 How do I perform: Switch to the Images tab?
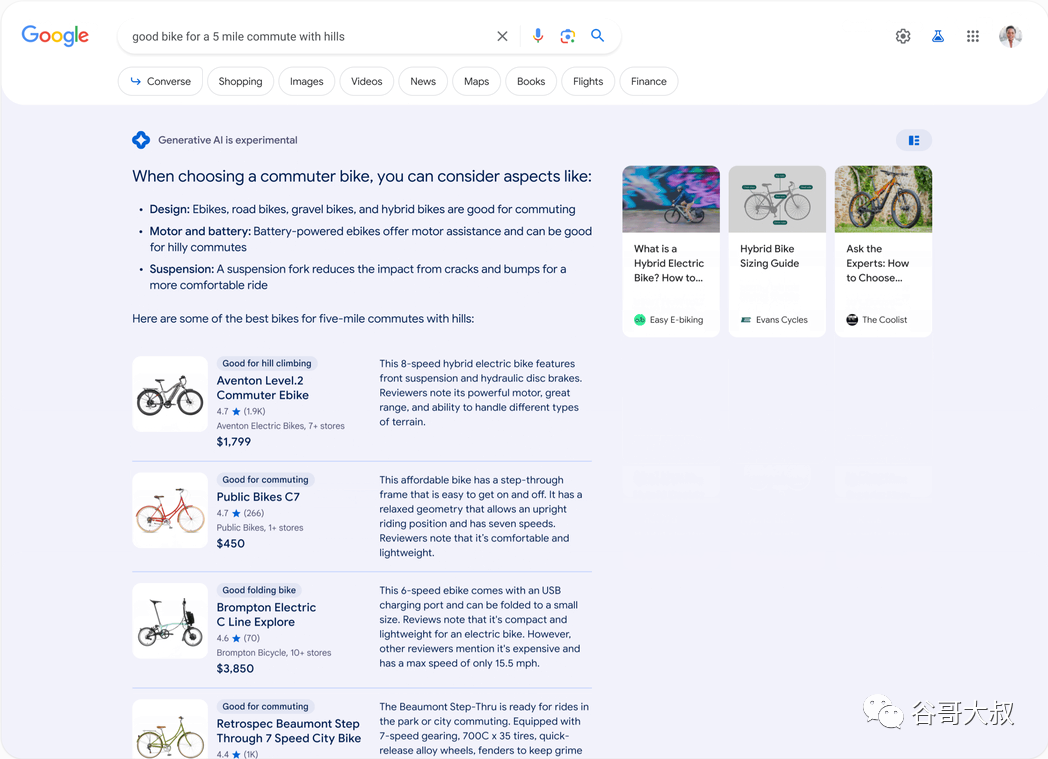(x=306, y=82)
